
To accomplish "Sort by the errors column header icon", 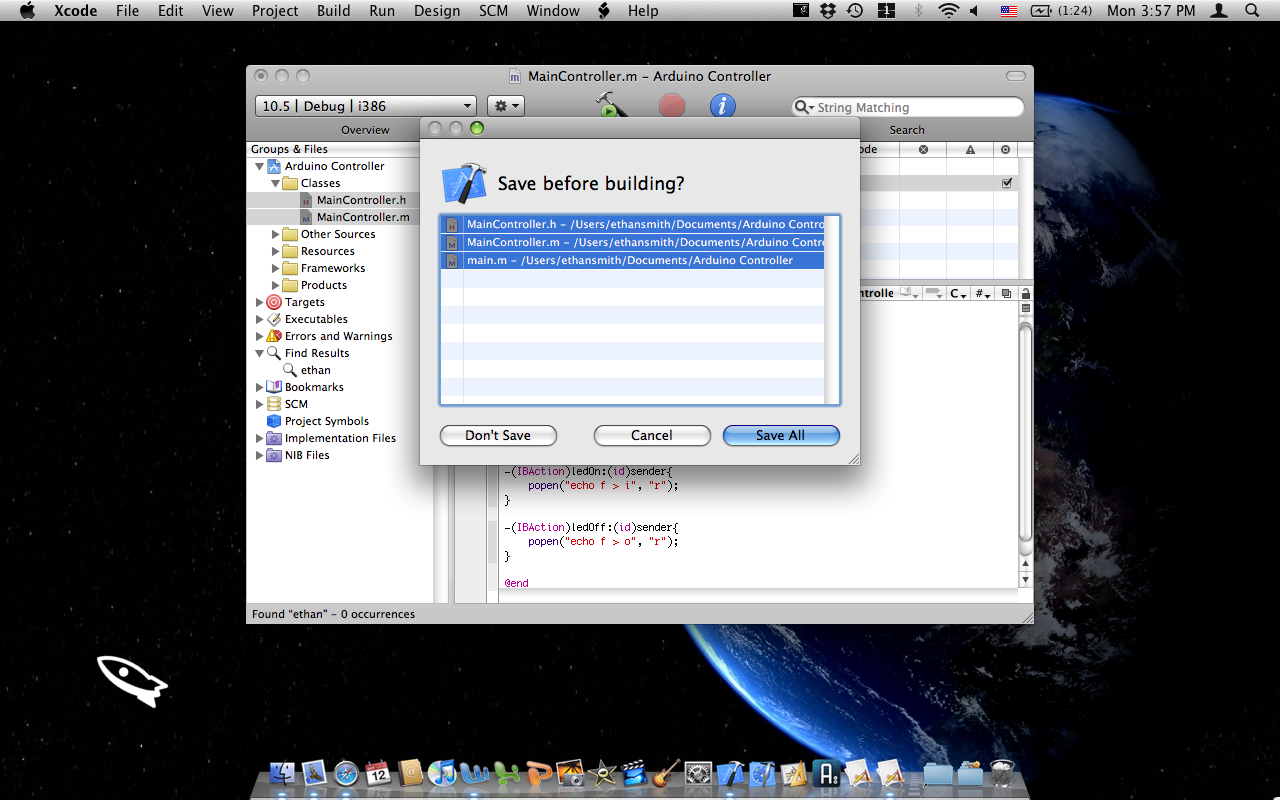I will 923,149.
